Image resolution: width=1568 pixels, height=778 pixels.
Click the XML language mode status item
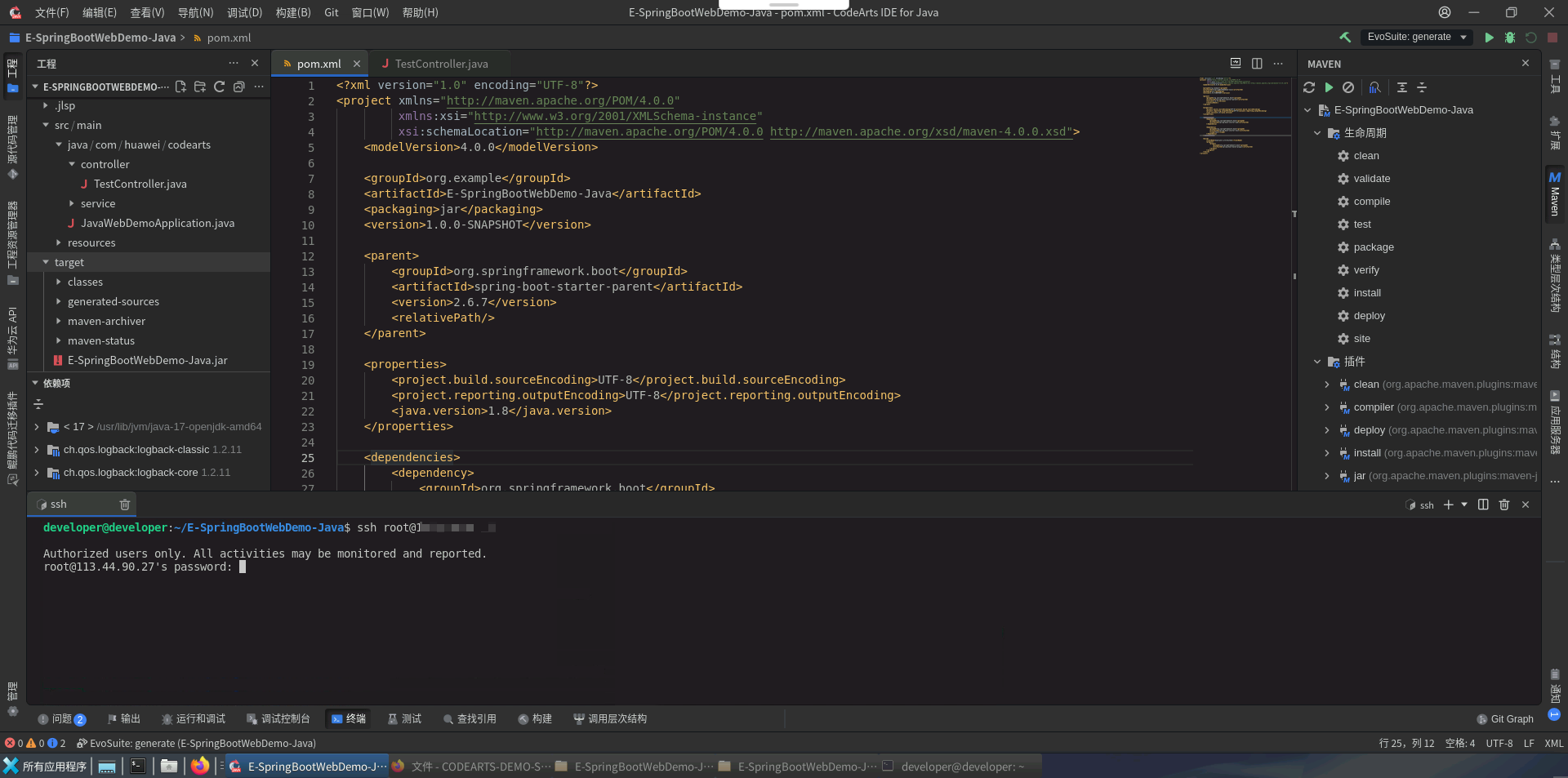[1554, 743]
